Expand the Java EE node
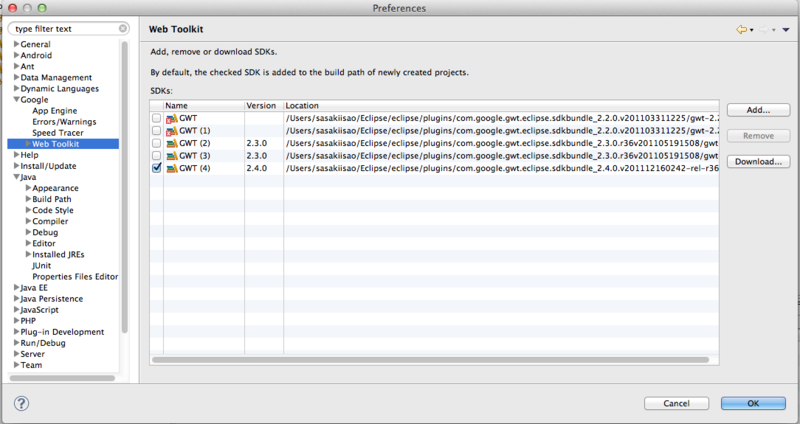 [x=16, y=288]
